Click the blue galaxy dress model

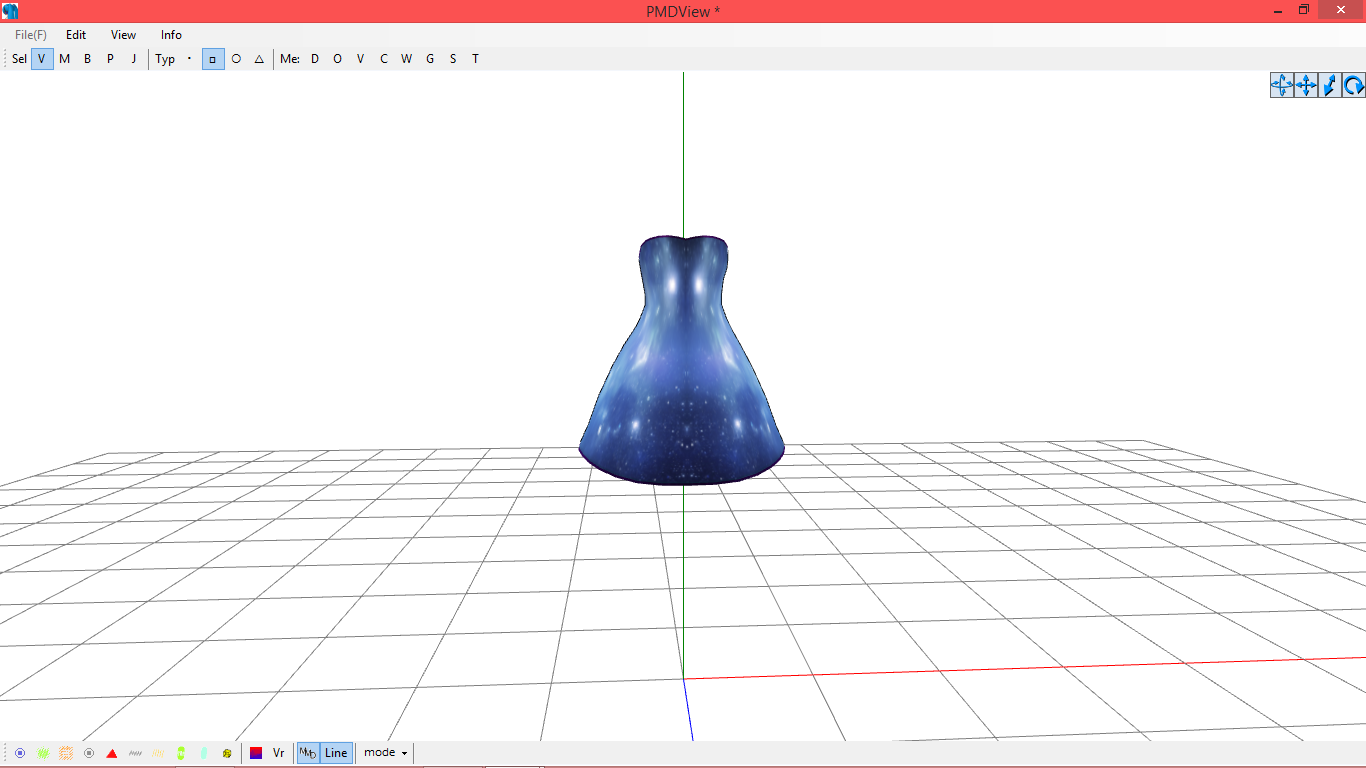pyautogui.click(x=682, y=360)
